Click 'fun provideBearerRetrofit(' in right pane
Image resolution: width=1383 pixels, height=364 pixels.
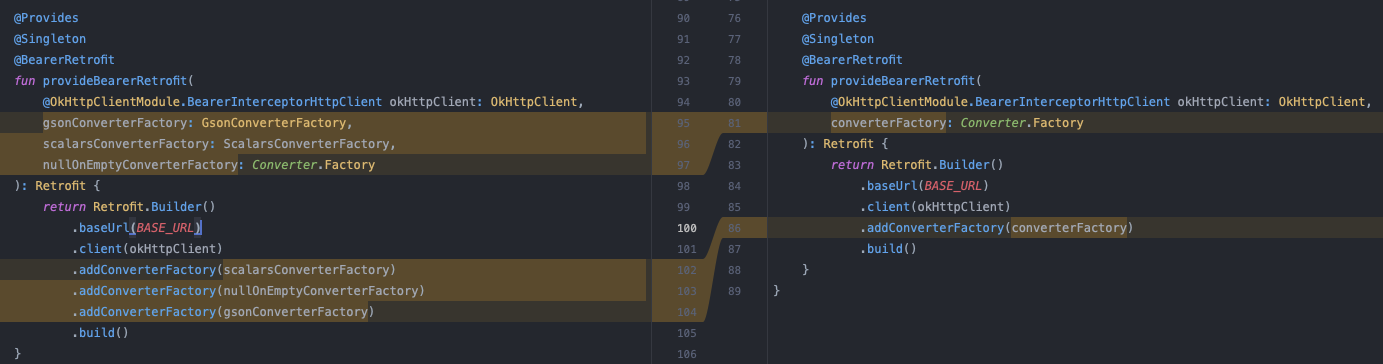[x=891, y=81]
